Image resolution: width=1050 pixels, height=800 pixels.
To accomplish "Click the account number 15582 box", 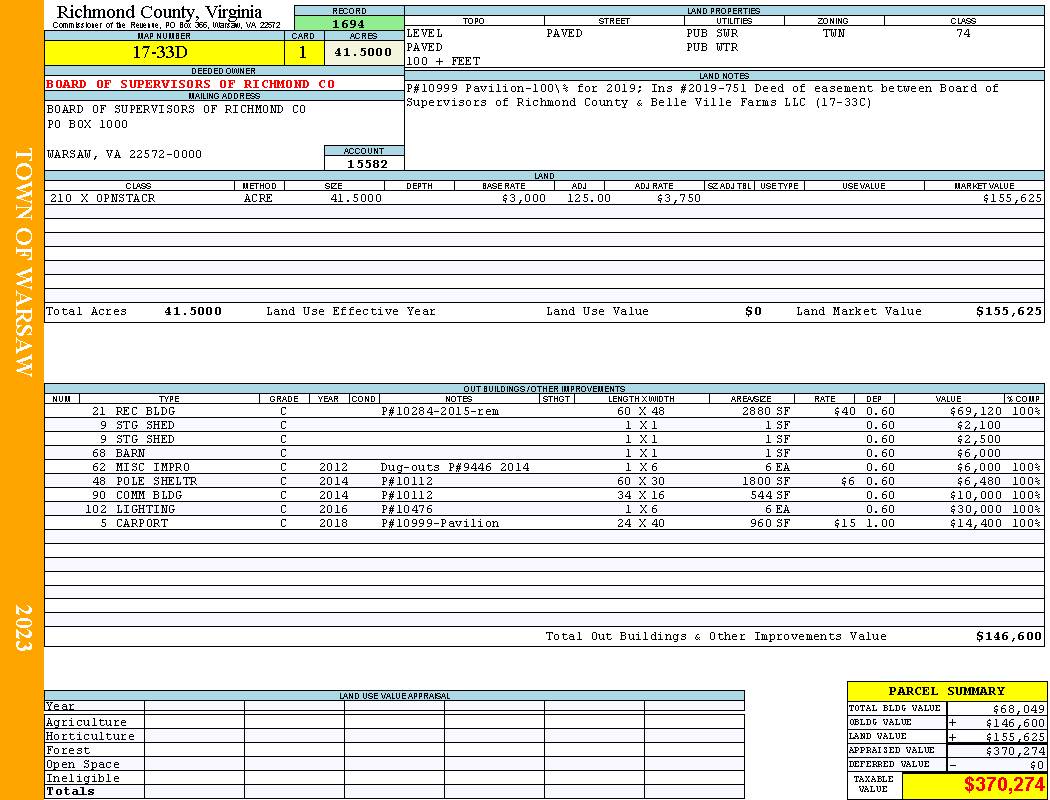I will tap(364, 163).
